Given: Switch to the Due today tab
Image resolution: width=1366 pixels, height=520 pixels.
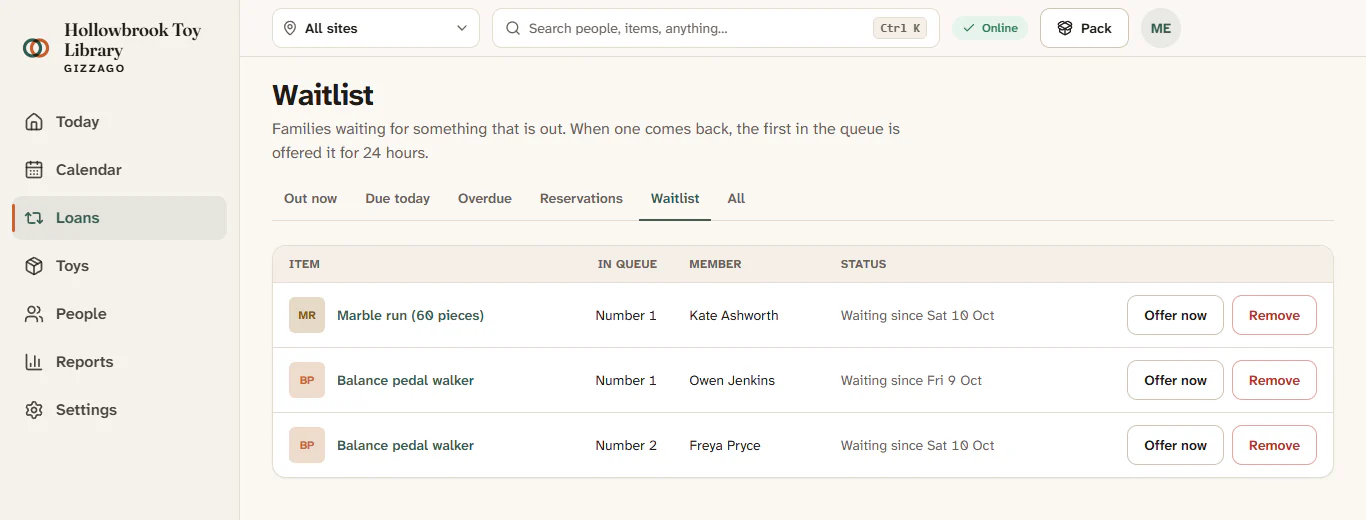Looking at the screenshot, I should click(398, 198).
